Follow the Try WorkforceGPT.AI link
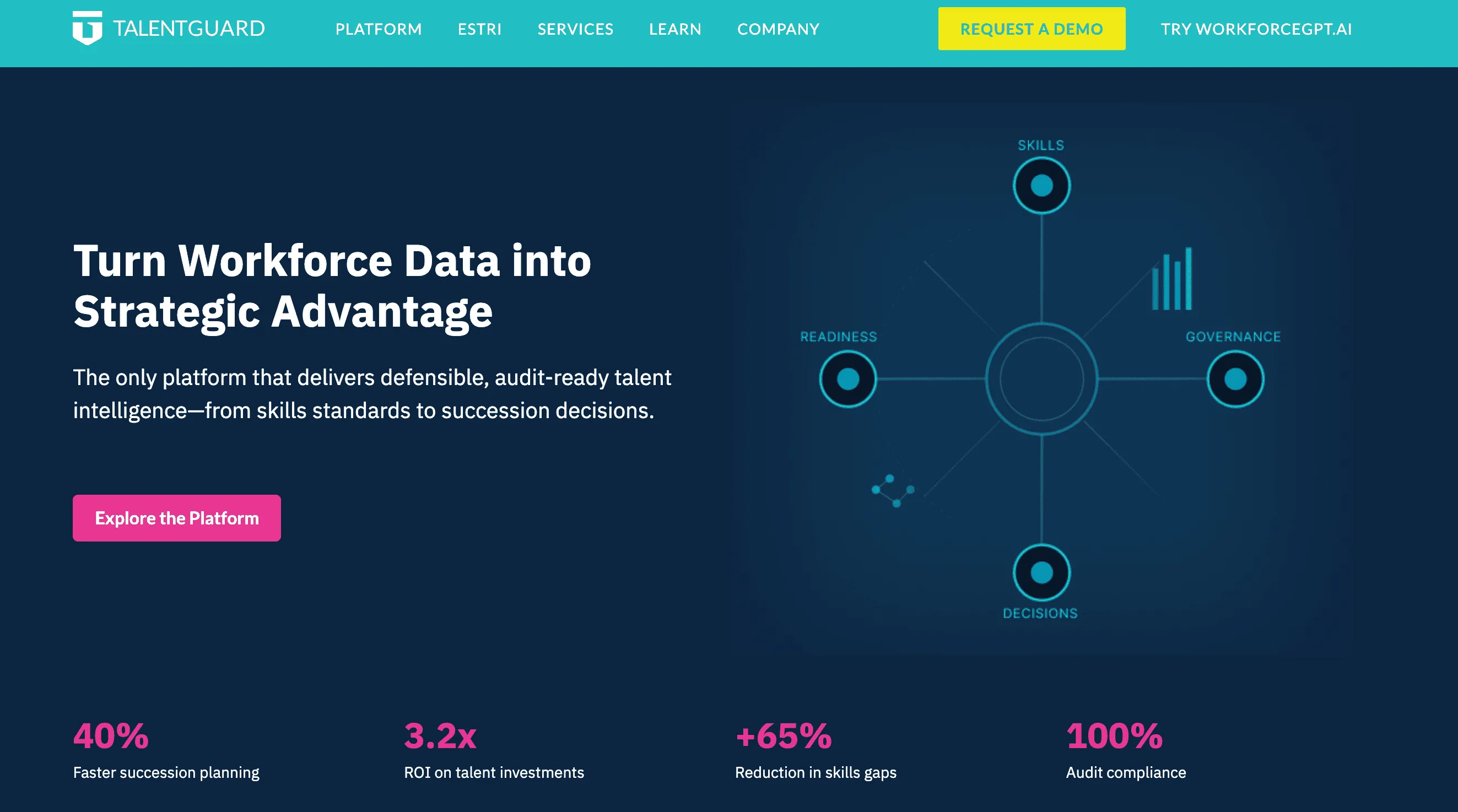 [1256, 29]
